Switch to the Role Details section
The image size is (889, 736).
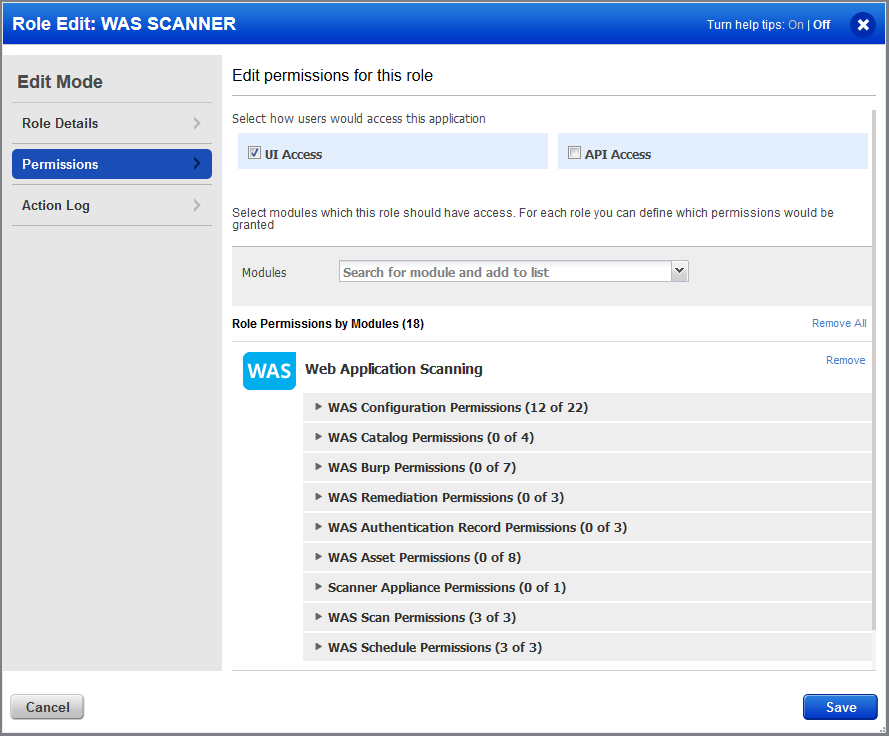coord(111,123)
